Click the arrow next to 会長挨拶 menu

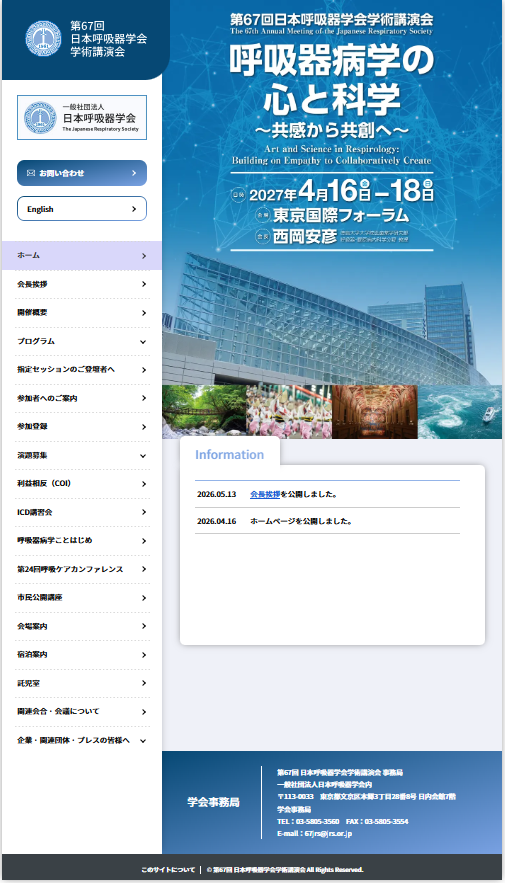click(x=144, y=284)
